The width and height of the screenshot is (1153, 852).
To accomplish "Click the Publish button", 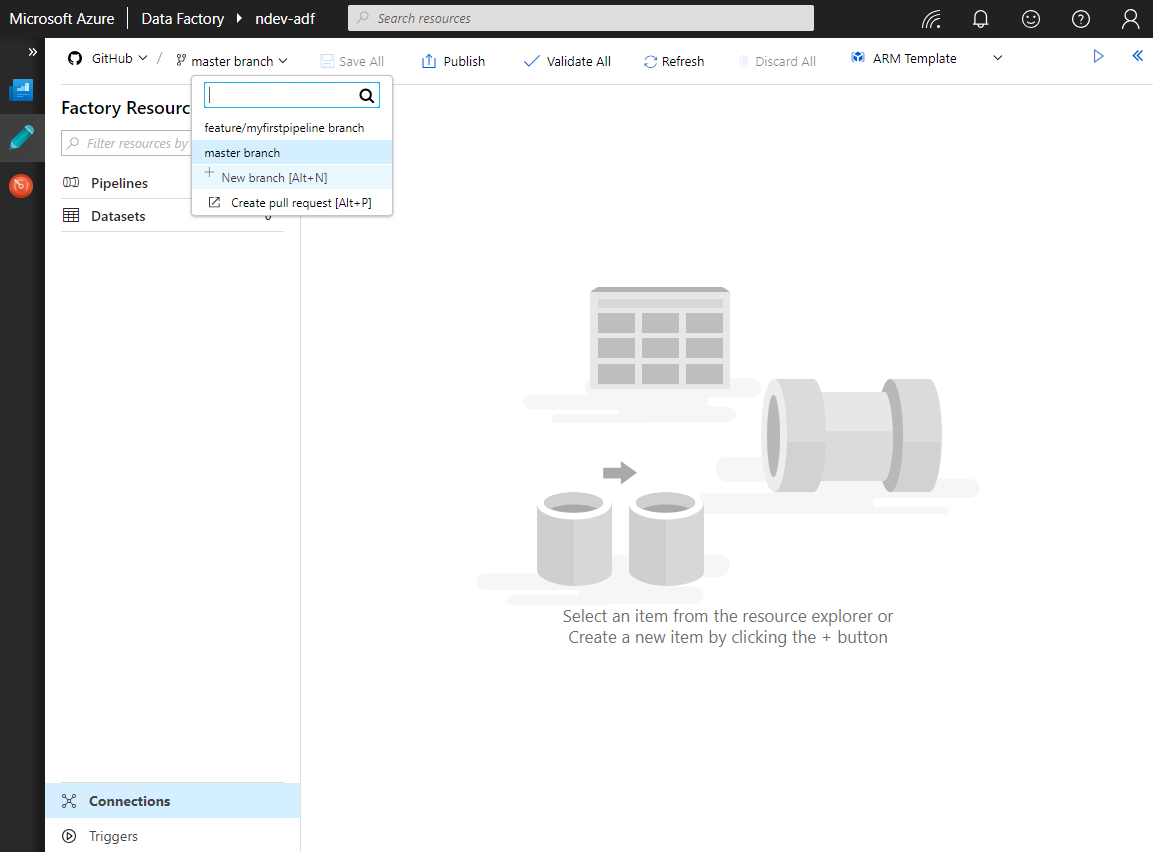I will pos(453,61).
